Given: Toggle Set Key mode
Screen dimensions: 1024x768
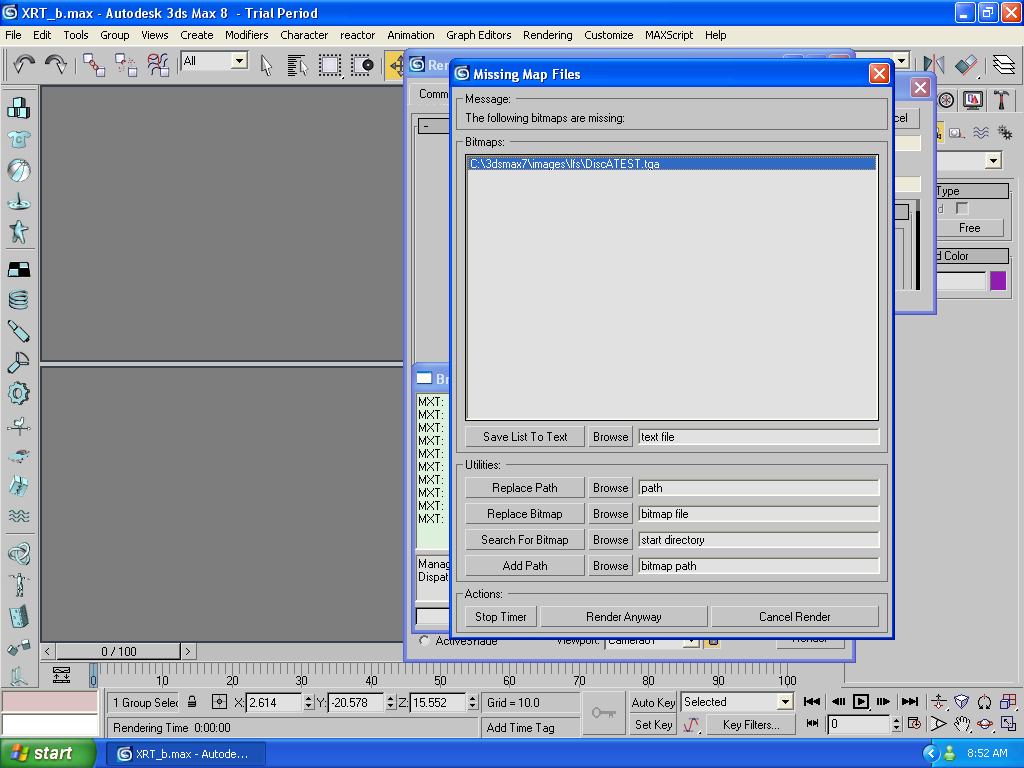Looking at the screenshot, I should [653, 724].
